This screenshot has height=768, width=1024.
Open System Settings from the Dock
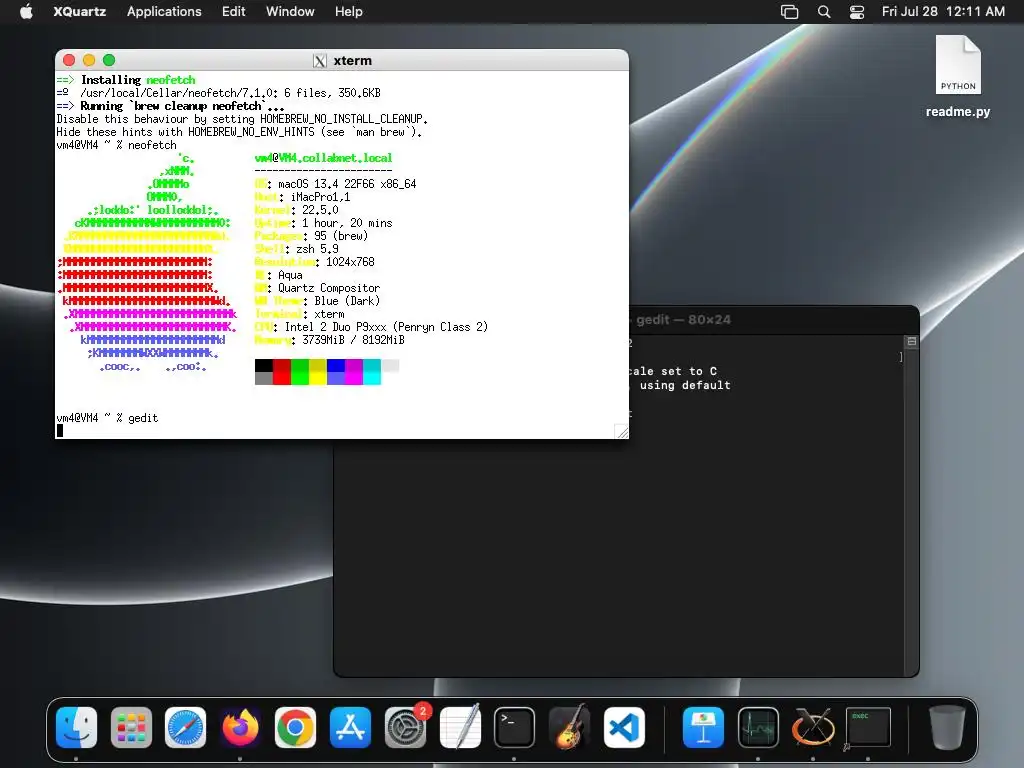[x=405, y=727]
